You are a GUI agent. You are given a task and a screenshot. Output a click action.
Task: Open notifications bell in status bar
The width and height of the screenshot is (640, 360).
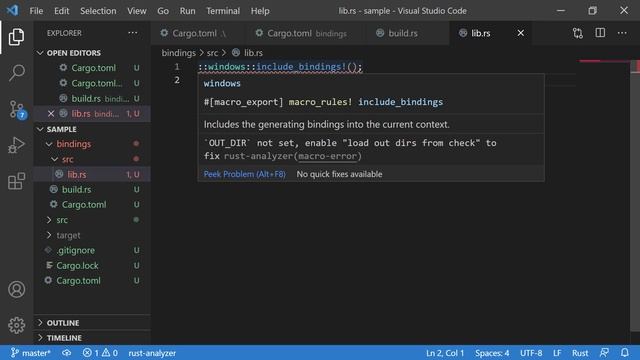625,353
